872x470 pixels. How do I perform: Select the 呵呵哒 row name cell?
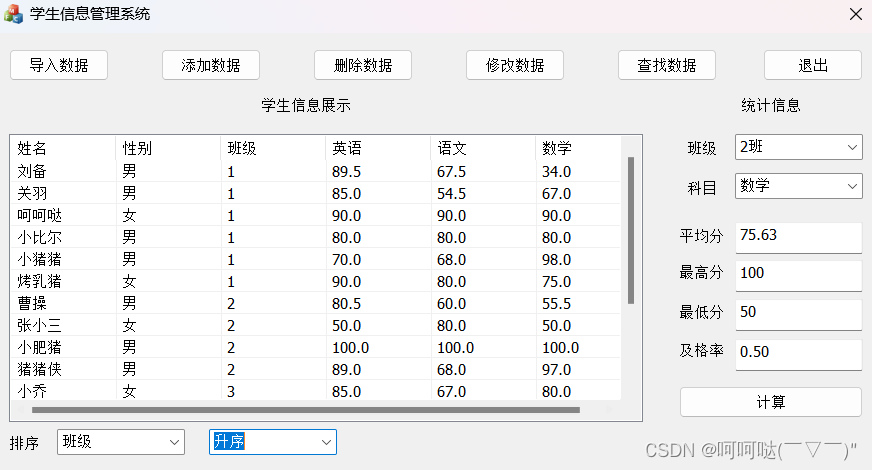[39, 215]
